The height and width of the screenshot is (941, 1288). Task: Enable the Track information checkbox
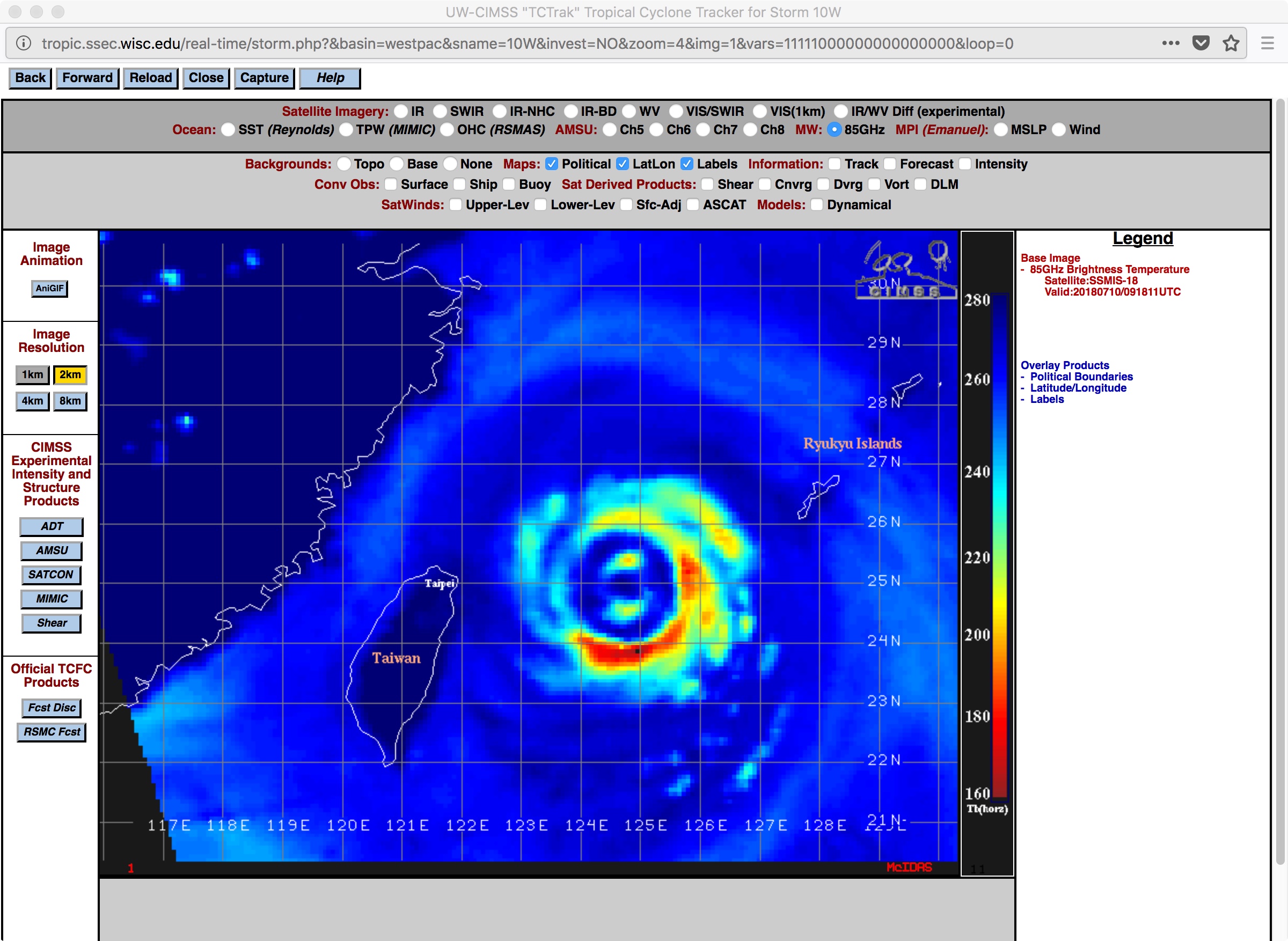point(835,164)
